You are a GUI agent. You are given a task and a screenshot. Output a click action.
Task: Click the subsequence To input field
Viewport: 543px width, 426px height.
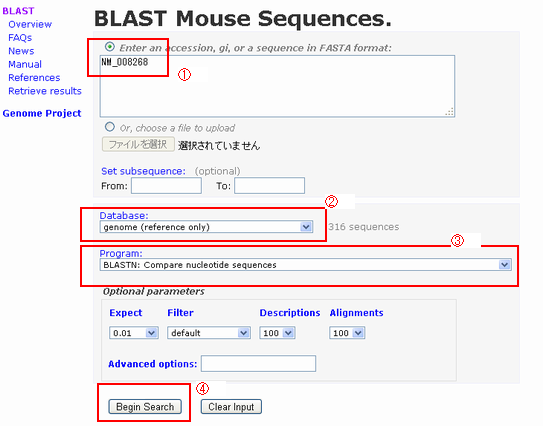269,186
